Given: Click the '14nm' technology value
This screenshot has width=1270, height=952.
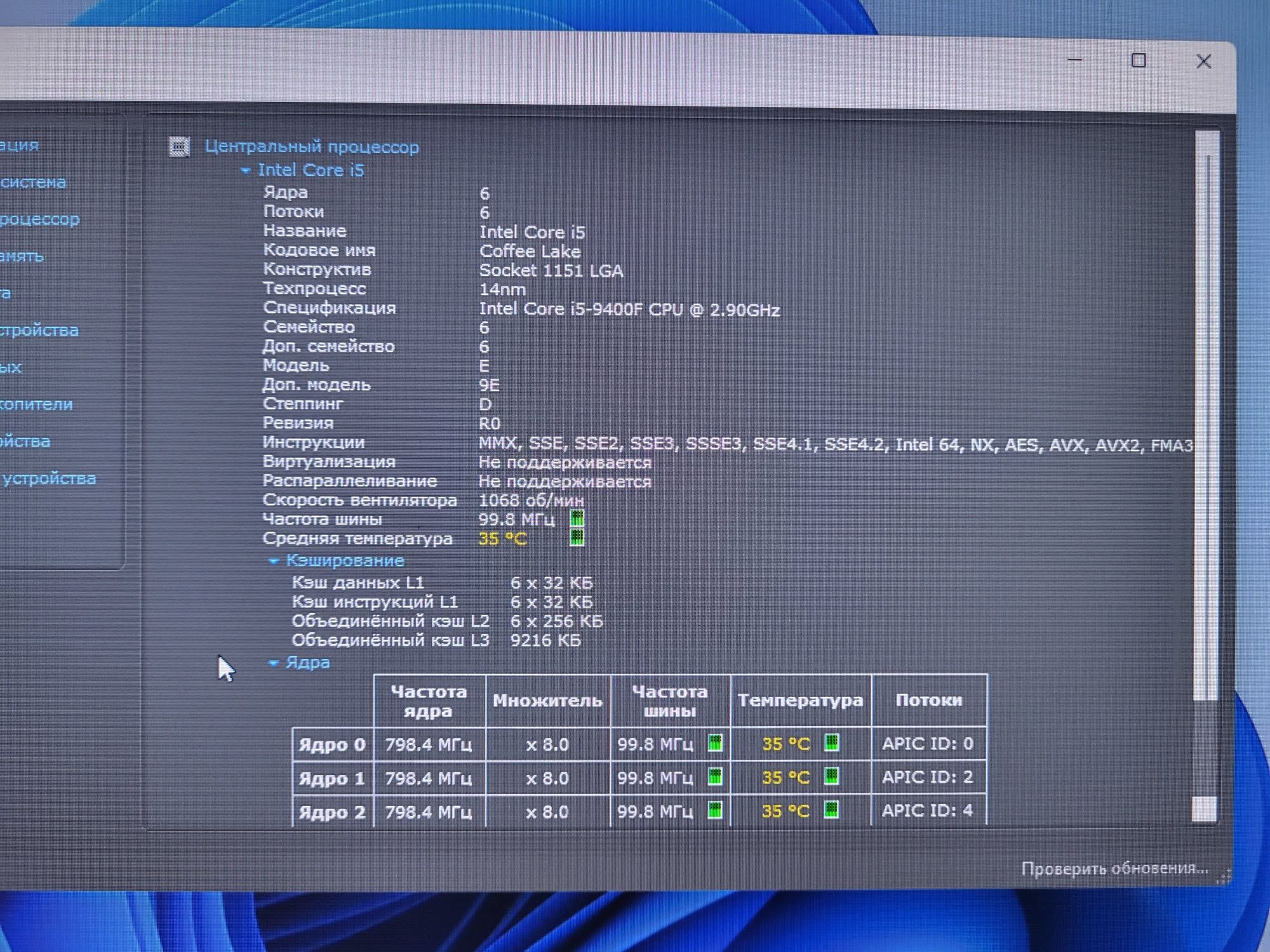Looking at the screenshot, I should click(502, 290).
